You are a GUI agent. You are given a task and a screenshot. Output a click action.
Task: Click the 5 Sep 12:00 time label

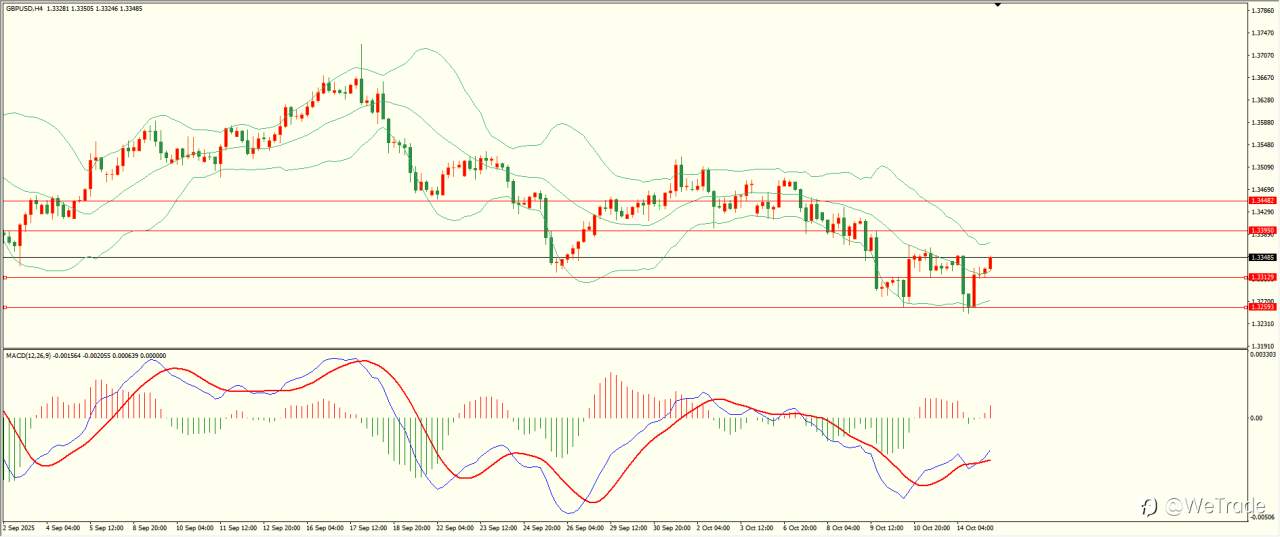point(106,526)
